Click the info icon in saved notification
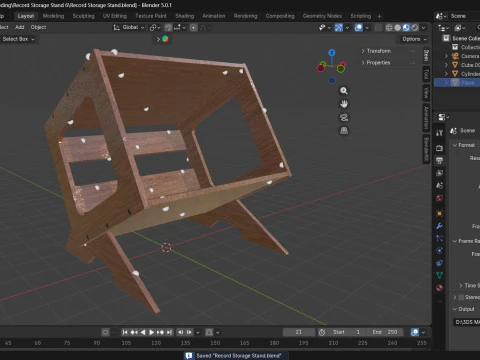This screenshot has width=480, height=360. (189, 356)
